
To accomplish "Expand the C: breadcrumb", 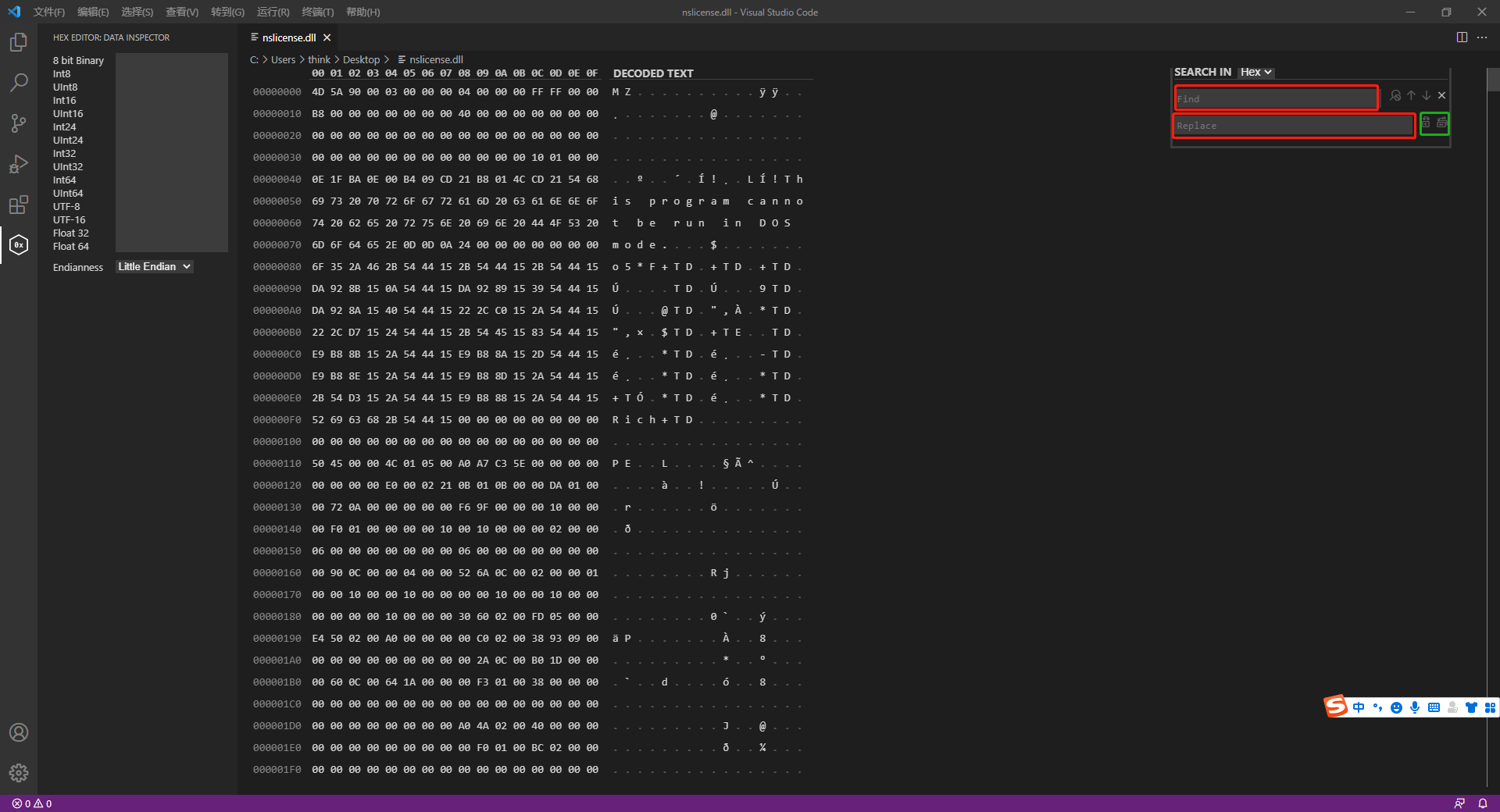I will tap(254, 59).
